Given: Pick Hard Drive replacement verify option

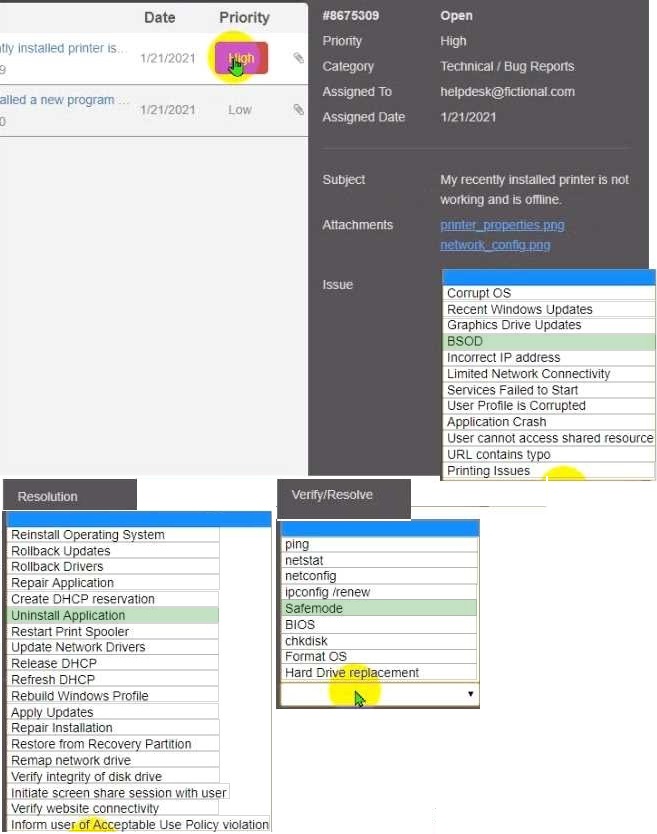Looking at the screenshot, I should pyautogui.click(x=352, y=673).
